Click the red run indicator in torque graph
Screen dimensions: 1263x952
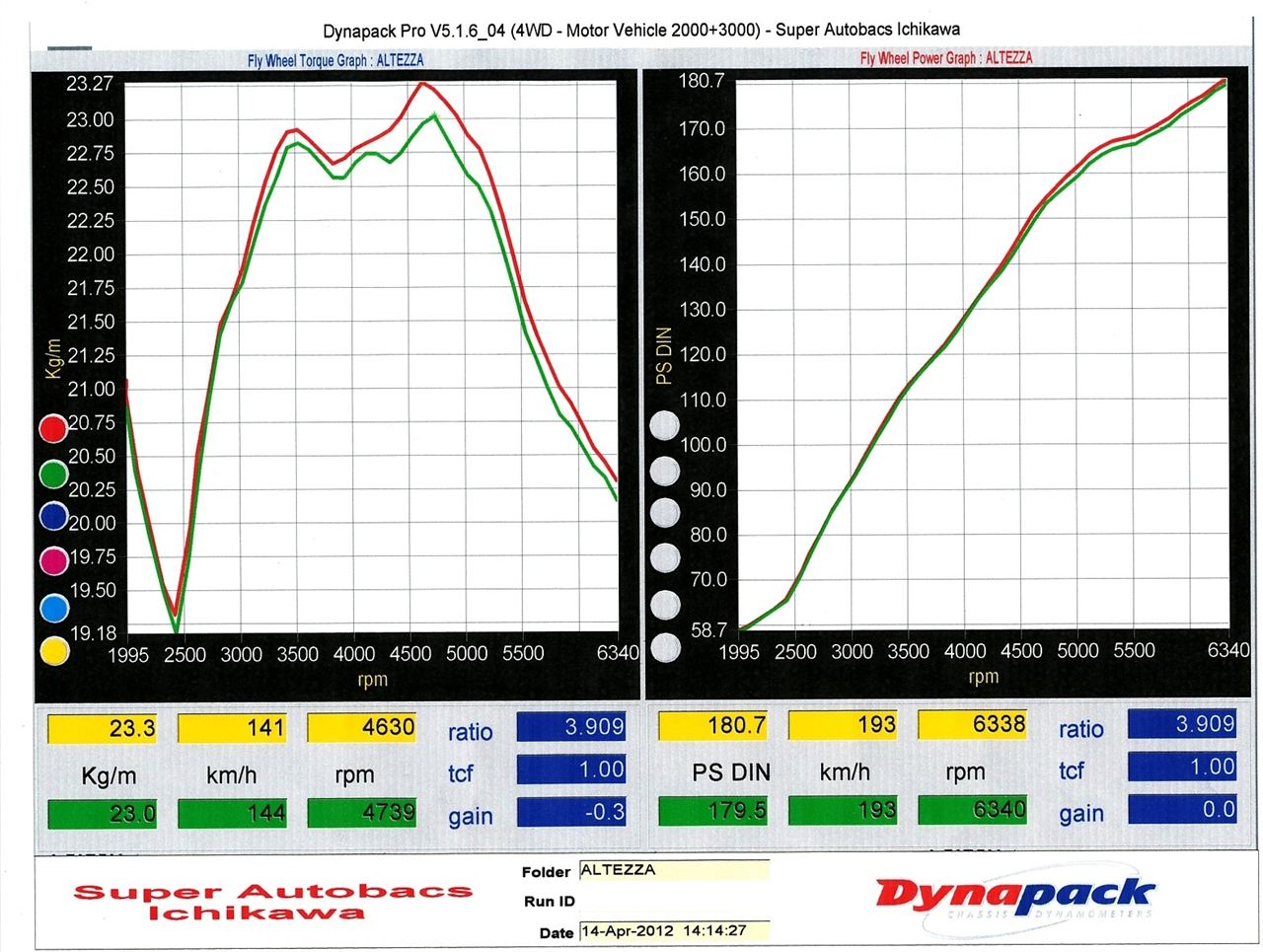pyautogui.click(x=52, y=427)
